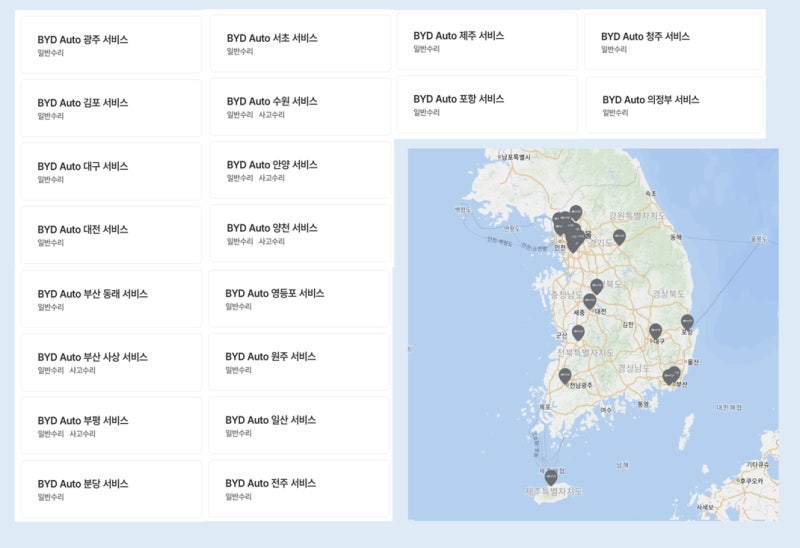Open the BYD Auto 안양 서비스 card
800x548 pixels.
point(301,170)
